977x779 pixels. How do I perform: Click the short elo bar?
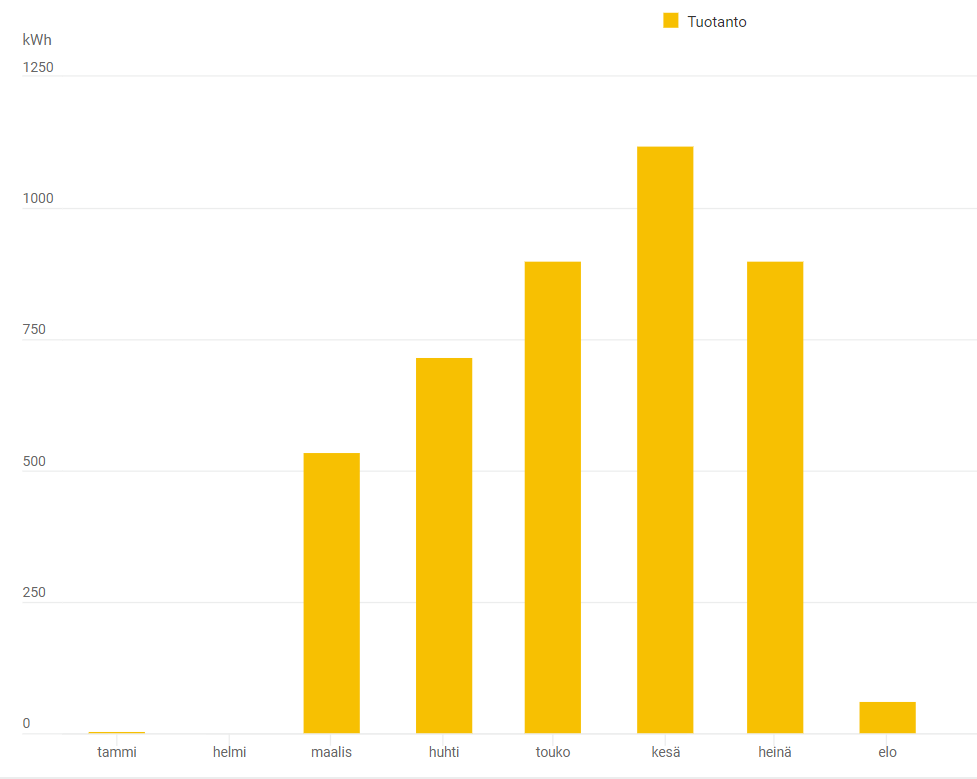click(887, 717)
